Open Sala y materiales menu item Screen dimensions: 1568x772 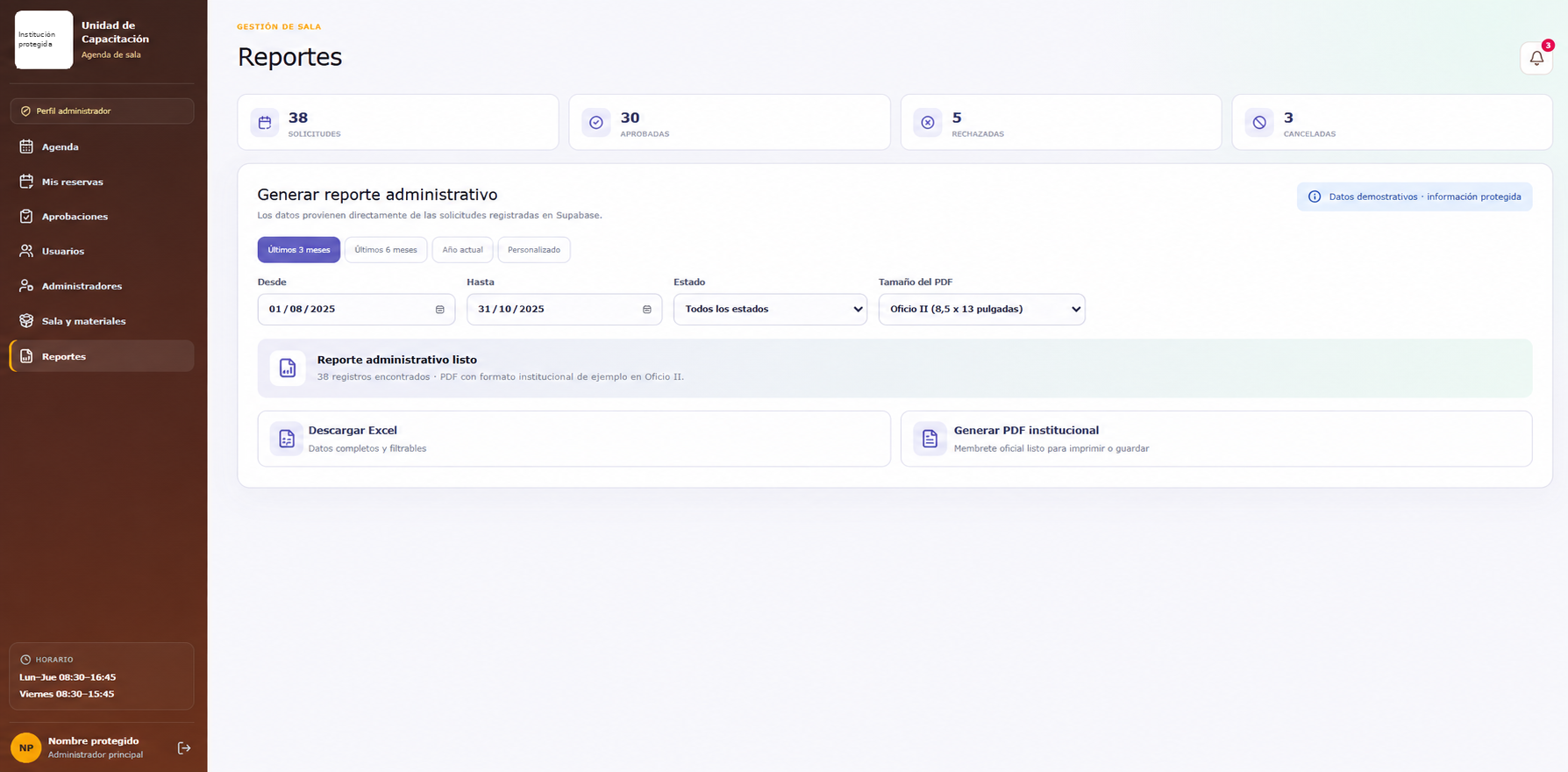[102, 321]
